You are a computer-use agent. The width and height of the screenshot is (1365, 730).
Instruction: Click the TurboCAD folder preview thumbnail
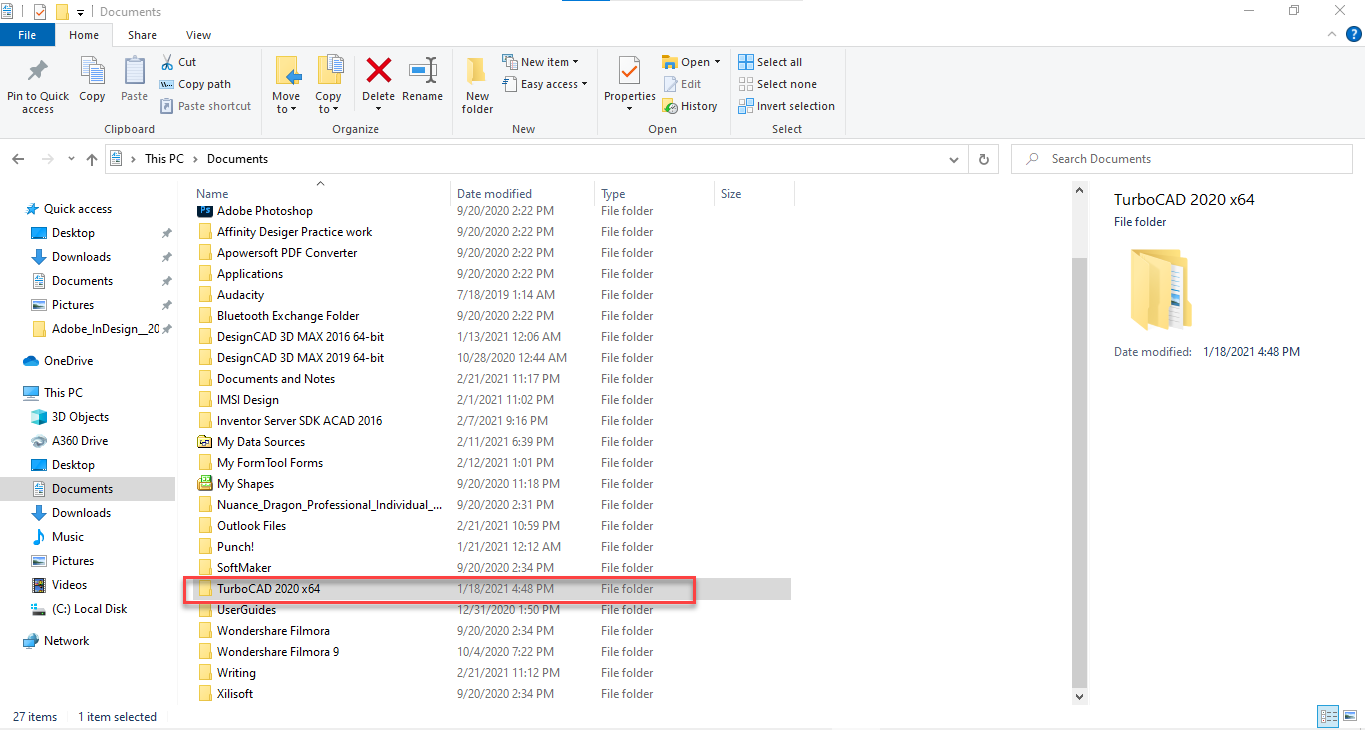tap(1160, 289)
